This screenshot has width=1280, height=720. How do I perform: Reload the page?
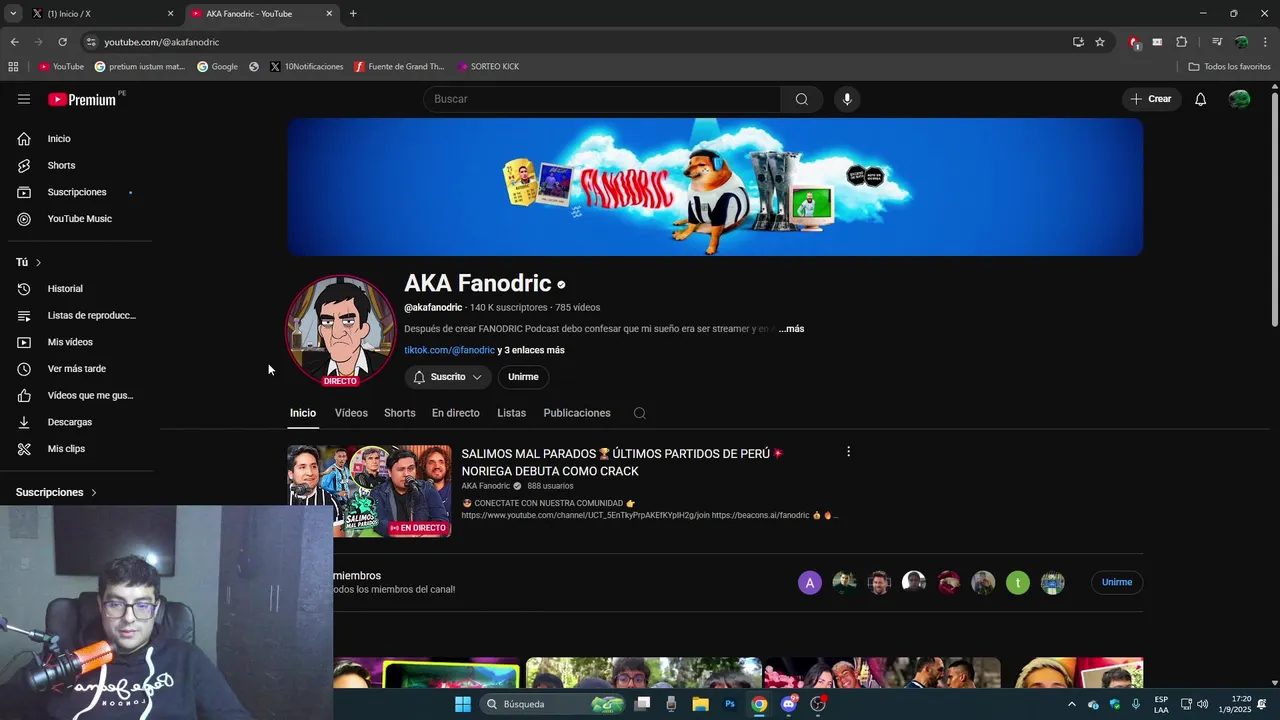click(62, 42)
